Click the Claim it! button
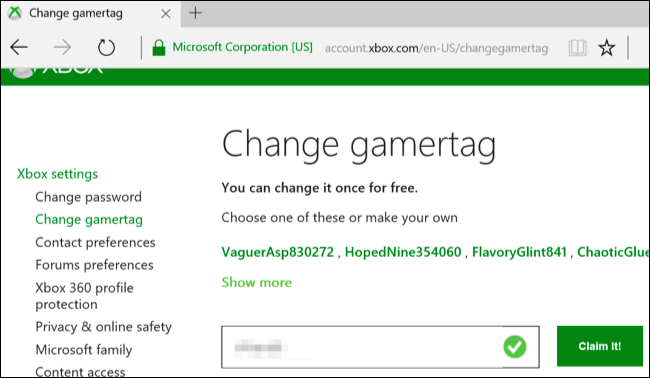 click(x=599, y=346)
